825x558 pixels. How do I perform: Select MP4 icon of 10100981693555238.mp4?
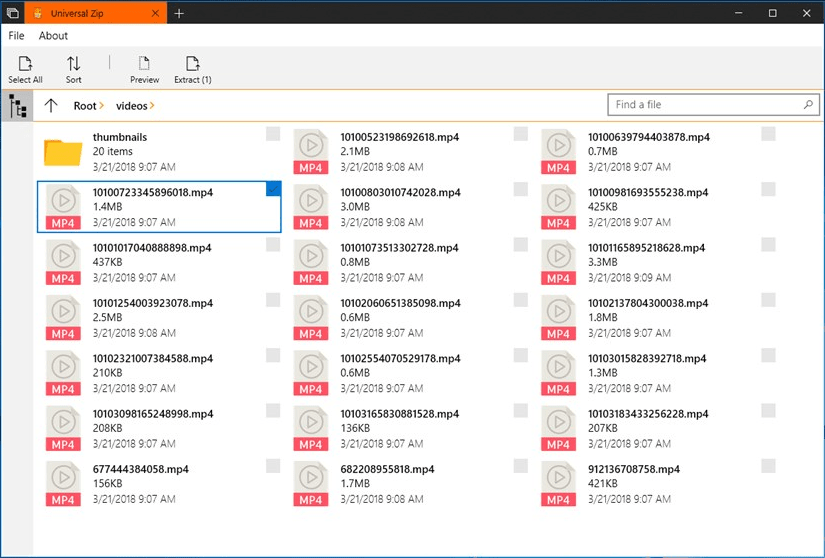558,207
